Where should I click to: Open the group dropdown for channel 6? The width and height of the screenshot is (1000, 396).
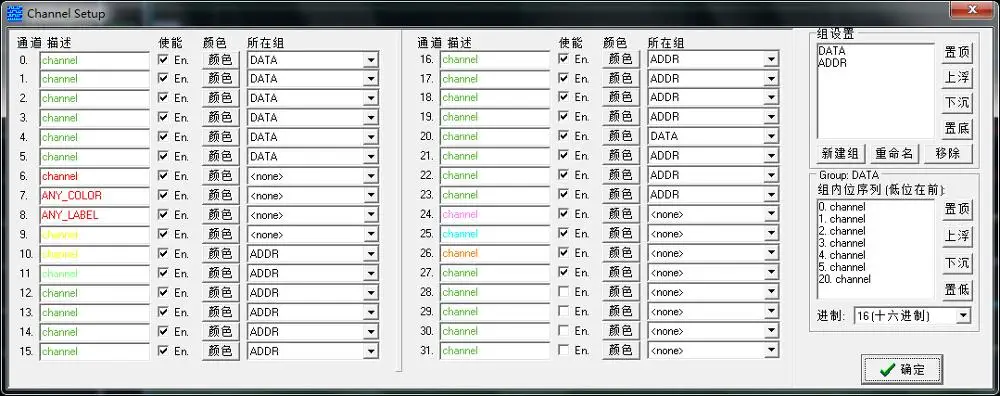point(371,177)
